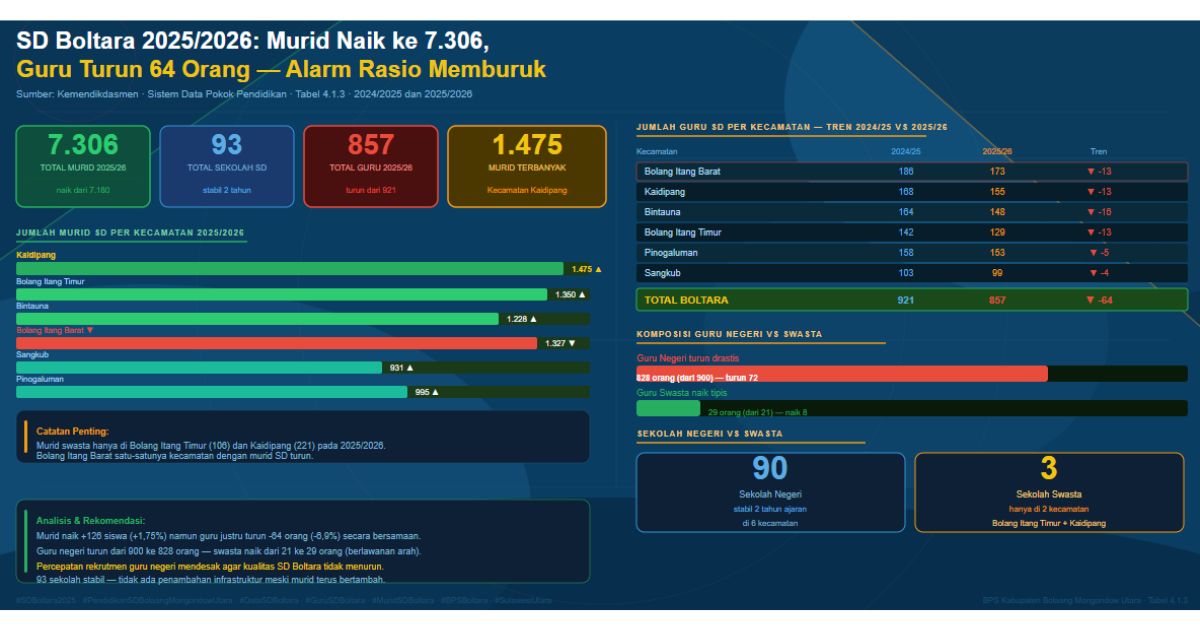Select the red Bolang Itang Barat bar
Viewport: 1200px width, 630px height.
pyautogui.click(x=277, y=343)
